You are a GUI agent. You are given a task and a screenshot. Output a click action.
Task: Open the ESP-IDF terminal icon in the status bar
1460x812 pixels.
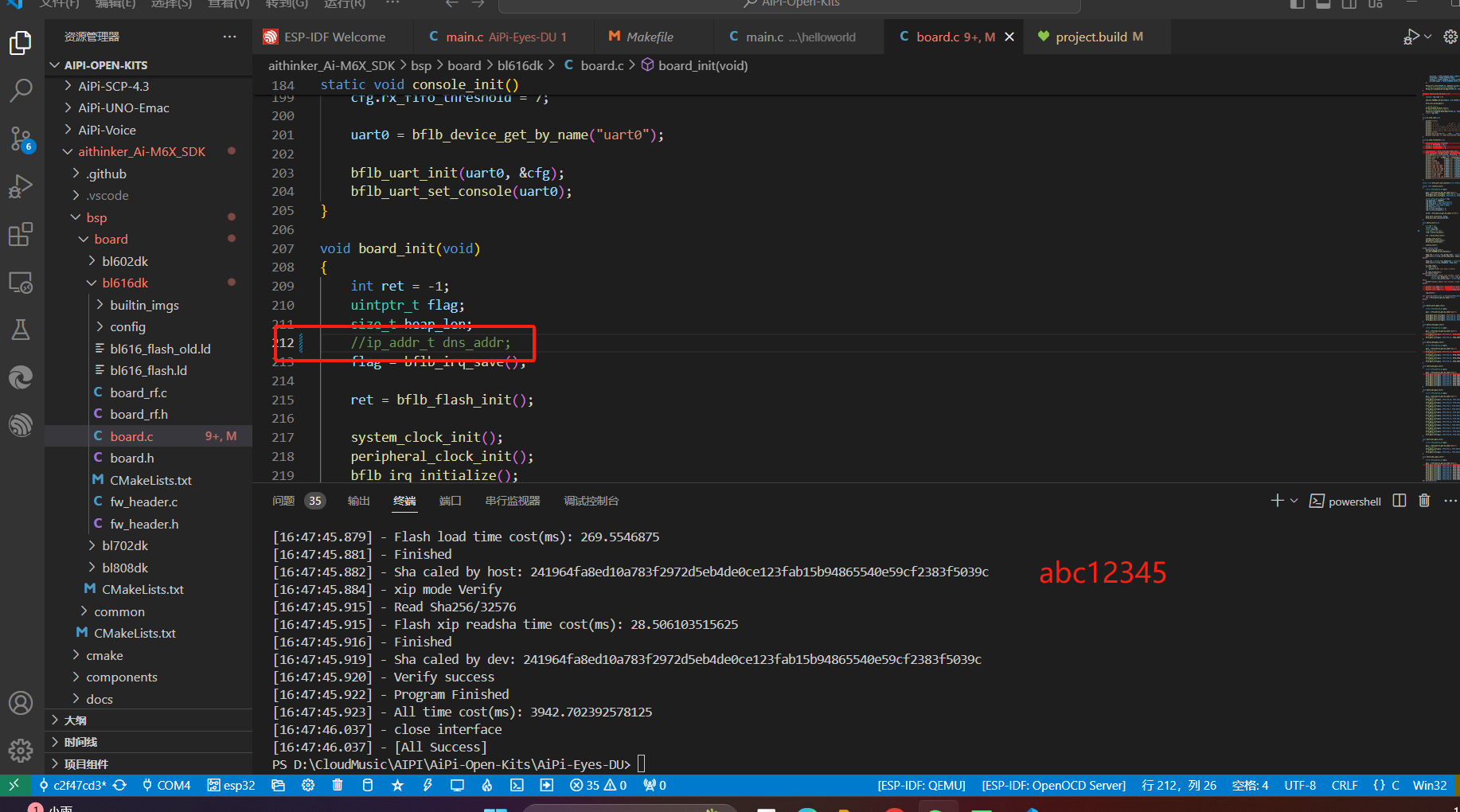pos(517,785)
